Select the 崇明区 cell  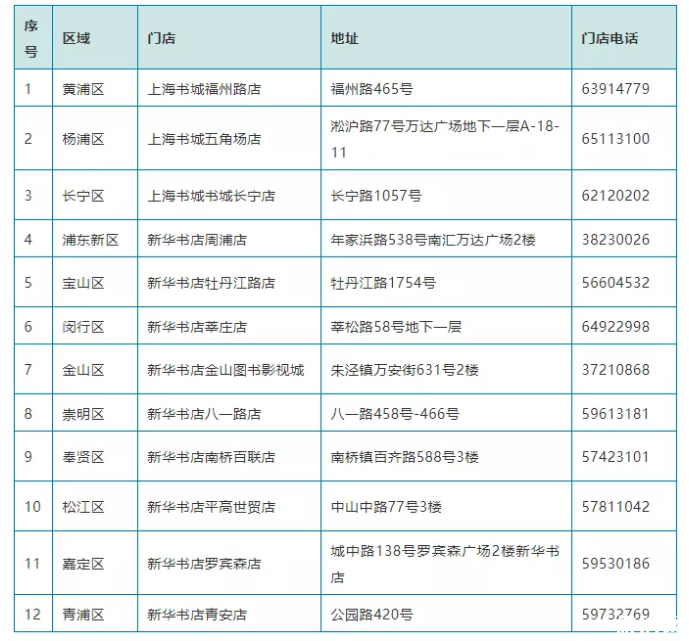click(x=95, y=413)
